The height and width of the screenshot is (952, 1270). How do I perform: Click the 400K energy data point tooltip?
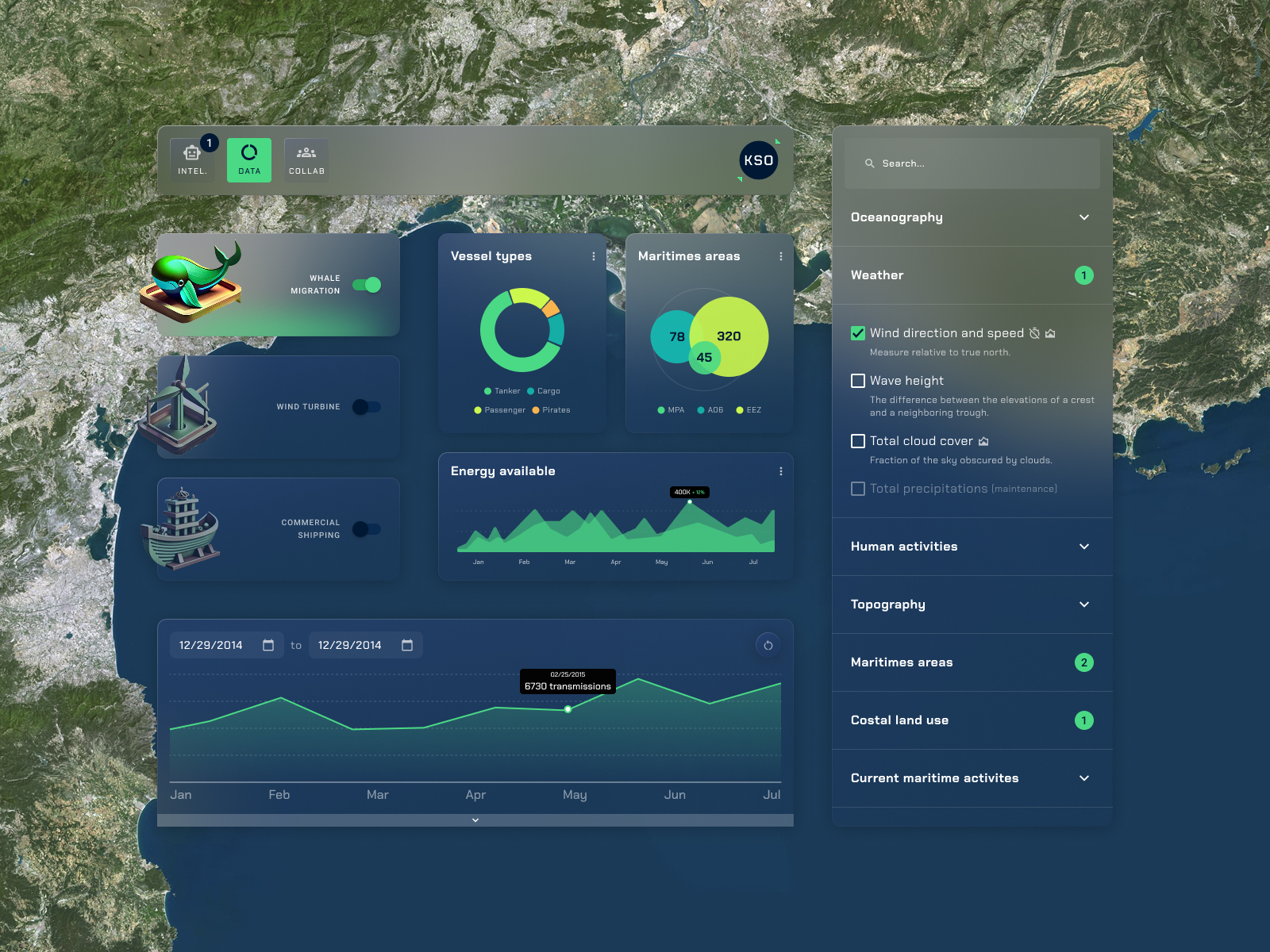click(690, 492)
